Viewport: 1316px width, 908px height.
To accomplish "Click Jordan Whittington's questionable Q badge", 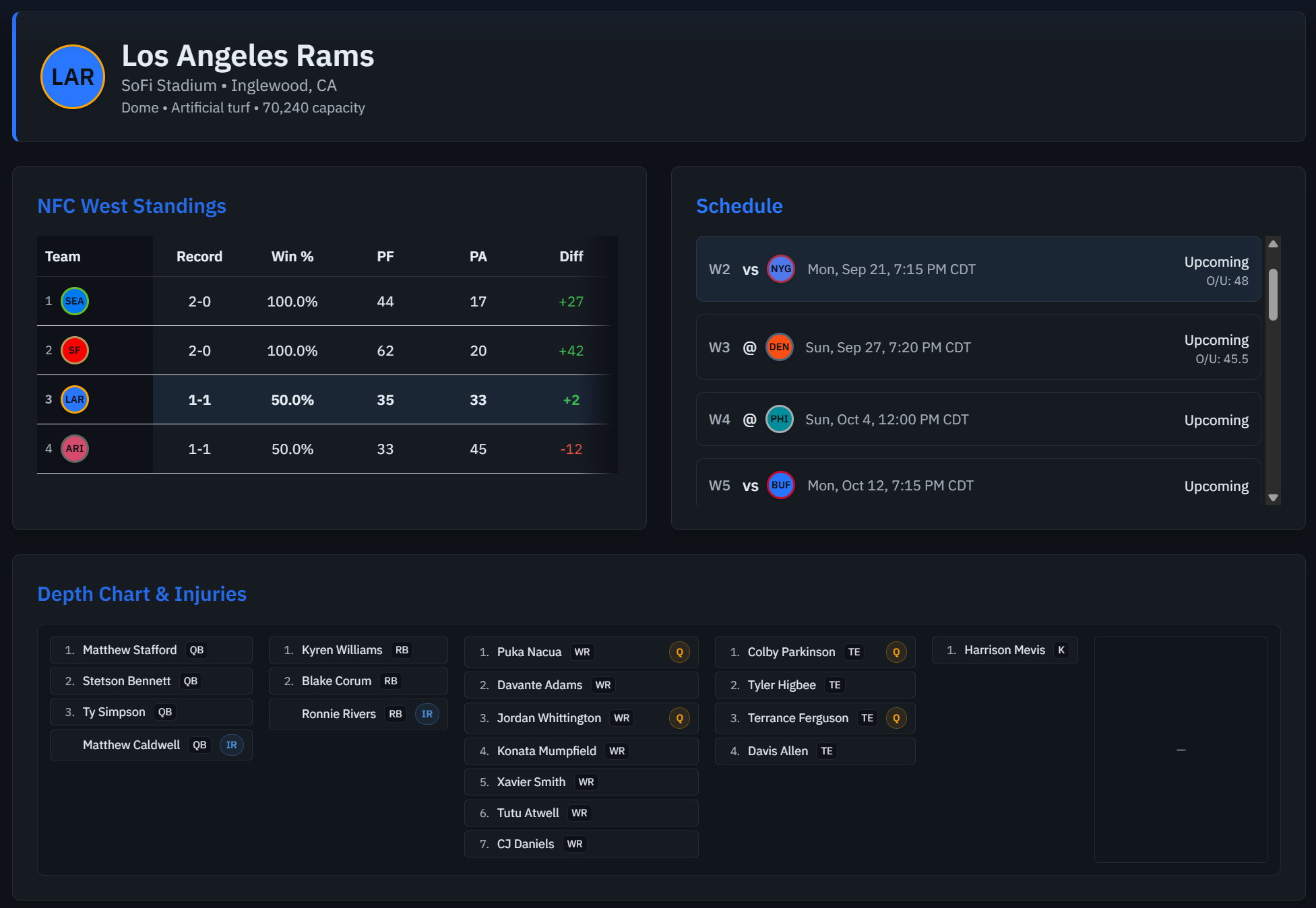I will 679,718.
